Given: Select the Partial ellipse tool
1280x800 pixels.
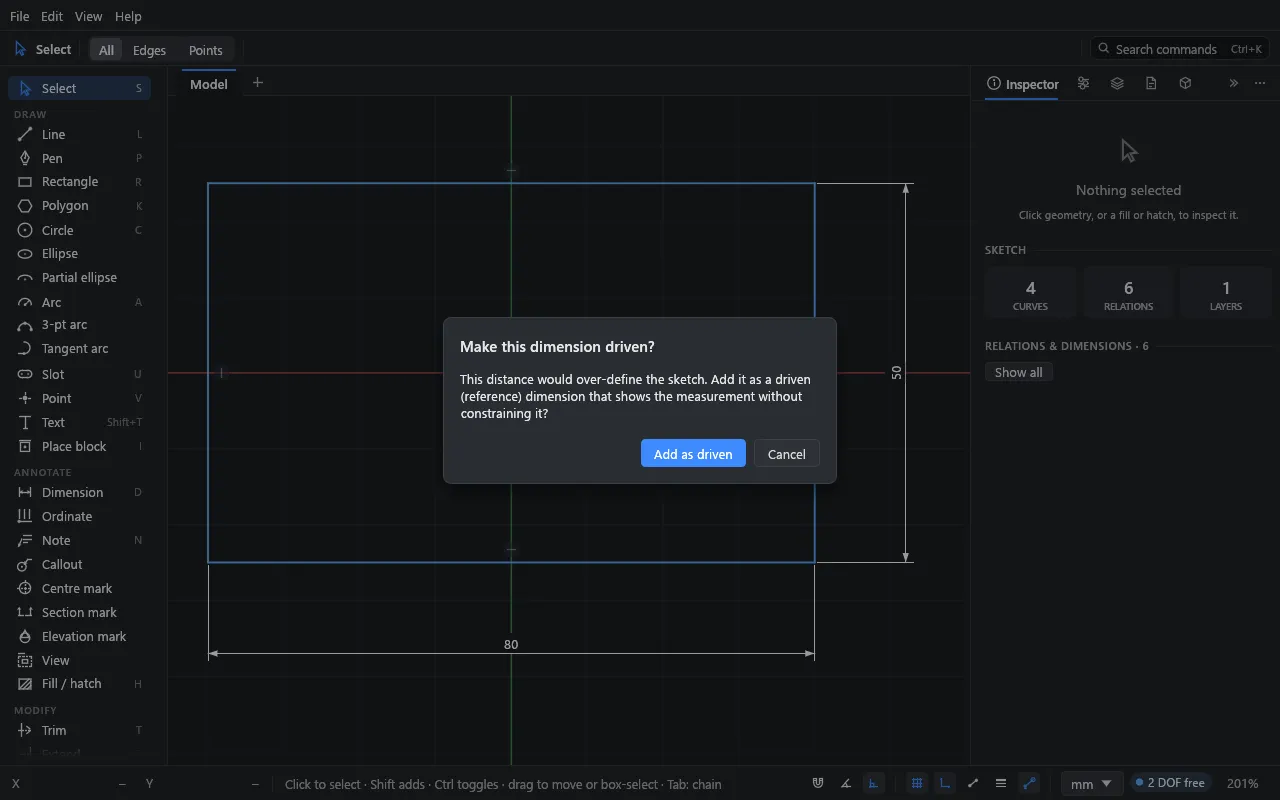Looking at the screenshot, I should pyautogui.click(x=79, y=278).
